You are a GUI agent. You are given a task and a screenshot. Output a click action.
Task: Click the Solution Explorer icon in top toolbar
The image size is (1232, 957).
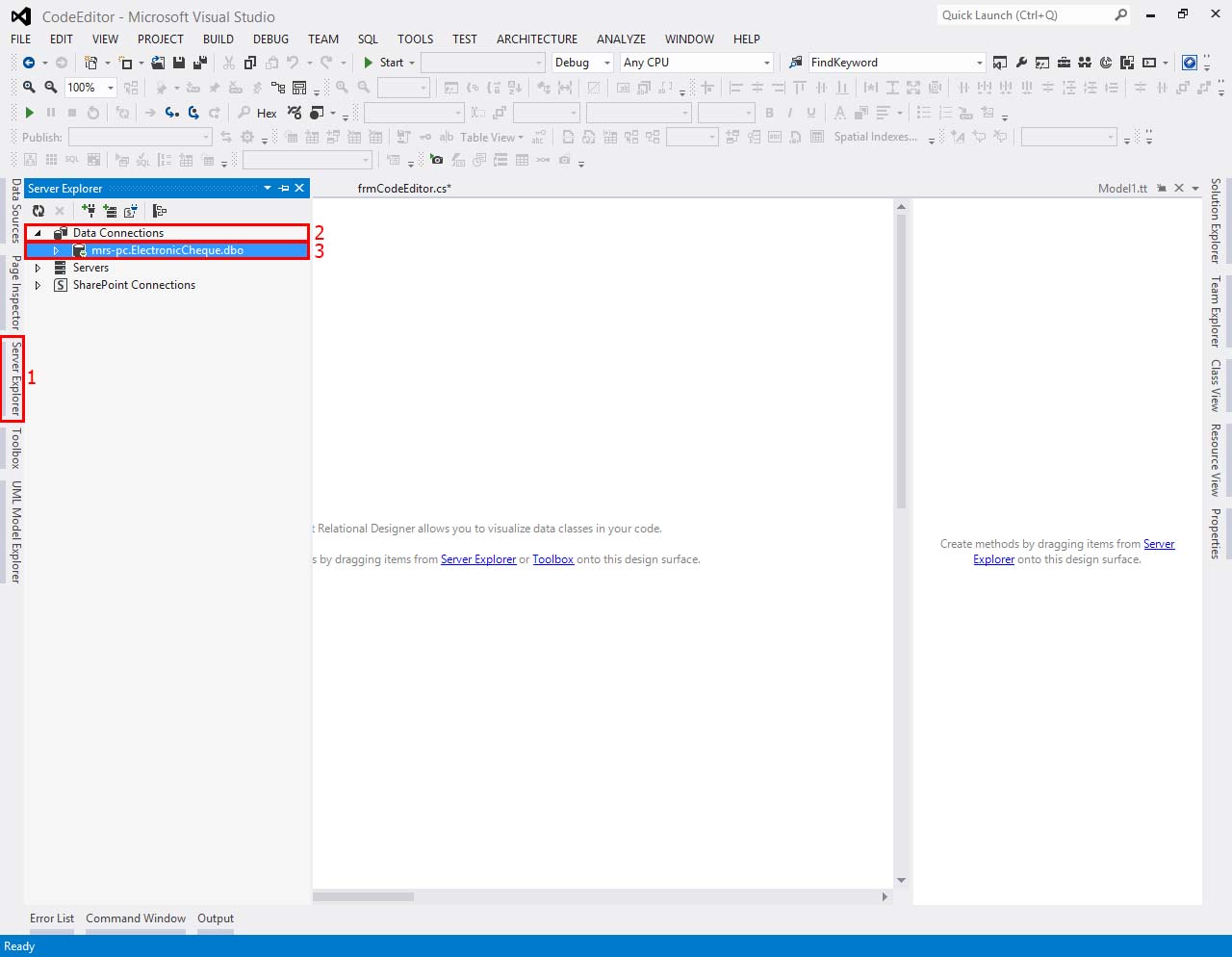pos(1000,63)
